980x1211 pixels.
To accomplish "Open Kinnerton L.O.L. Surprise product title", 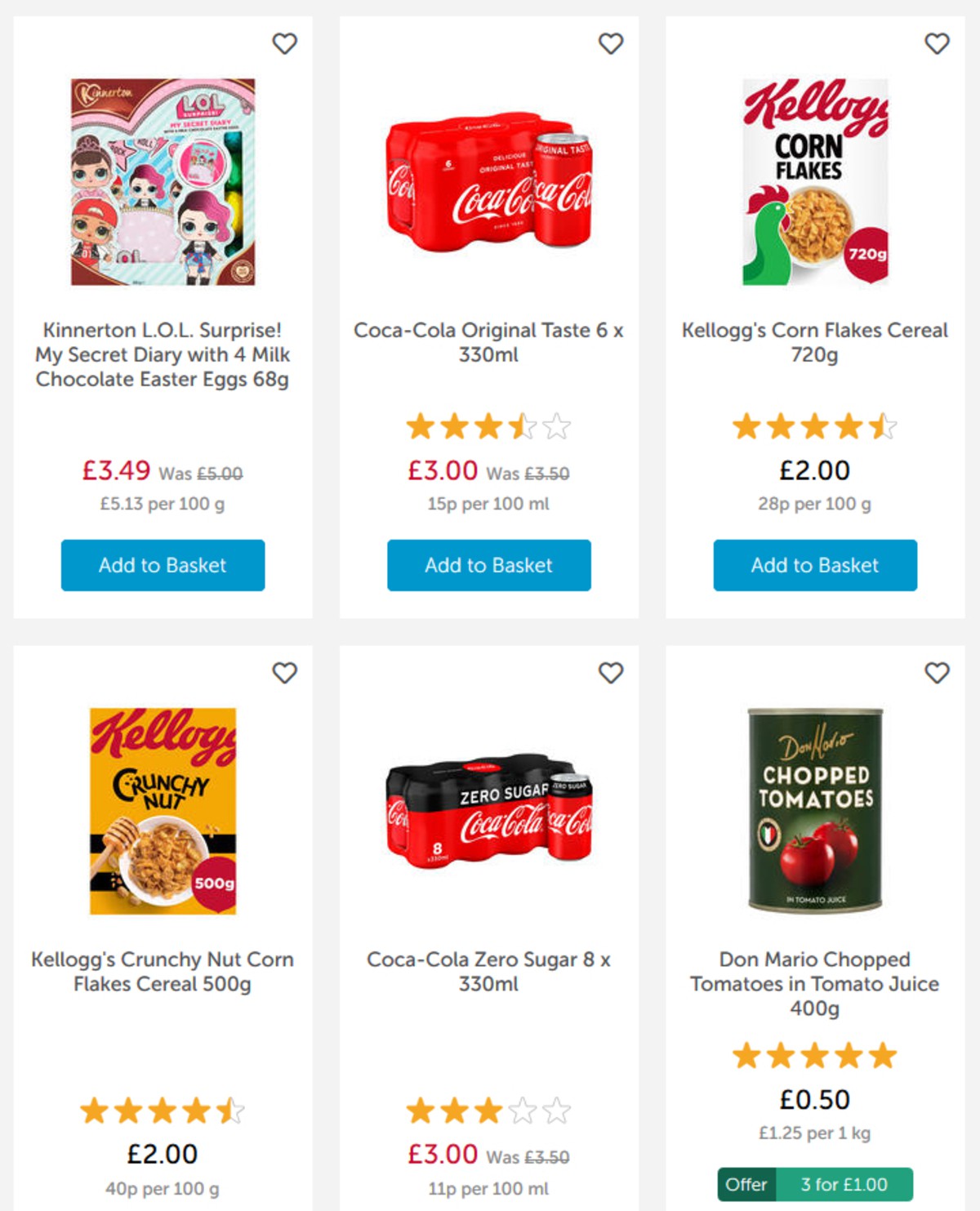I will pyautogui.click(x=163, y=354).
